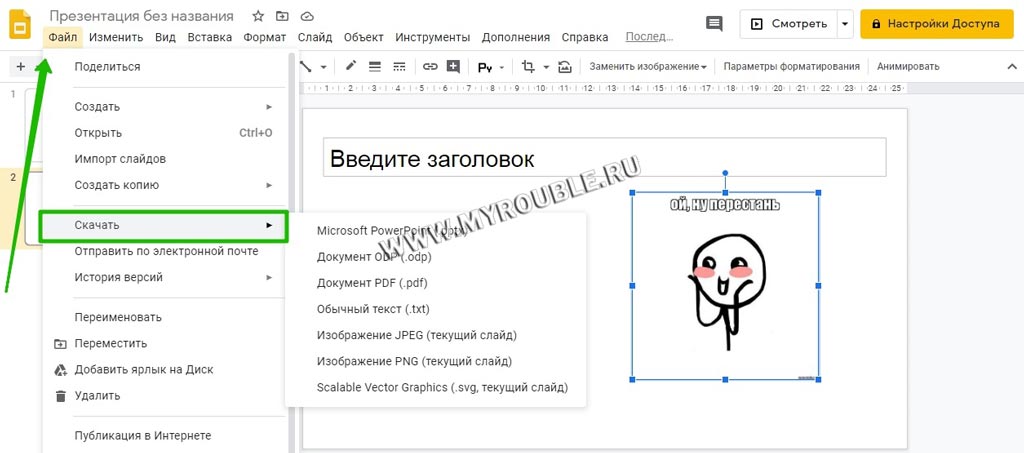Open dropdown arrow next to Смотреть button

click(x=846, y=23)
